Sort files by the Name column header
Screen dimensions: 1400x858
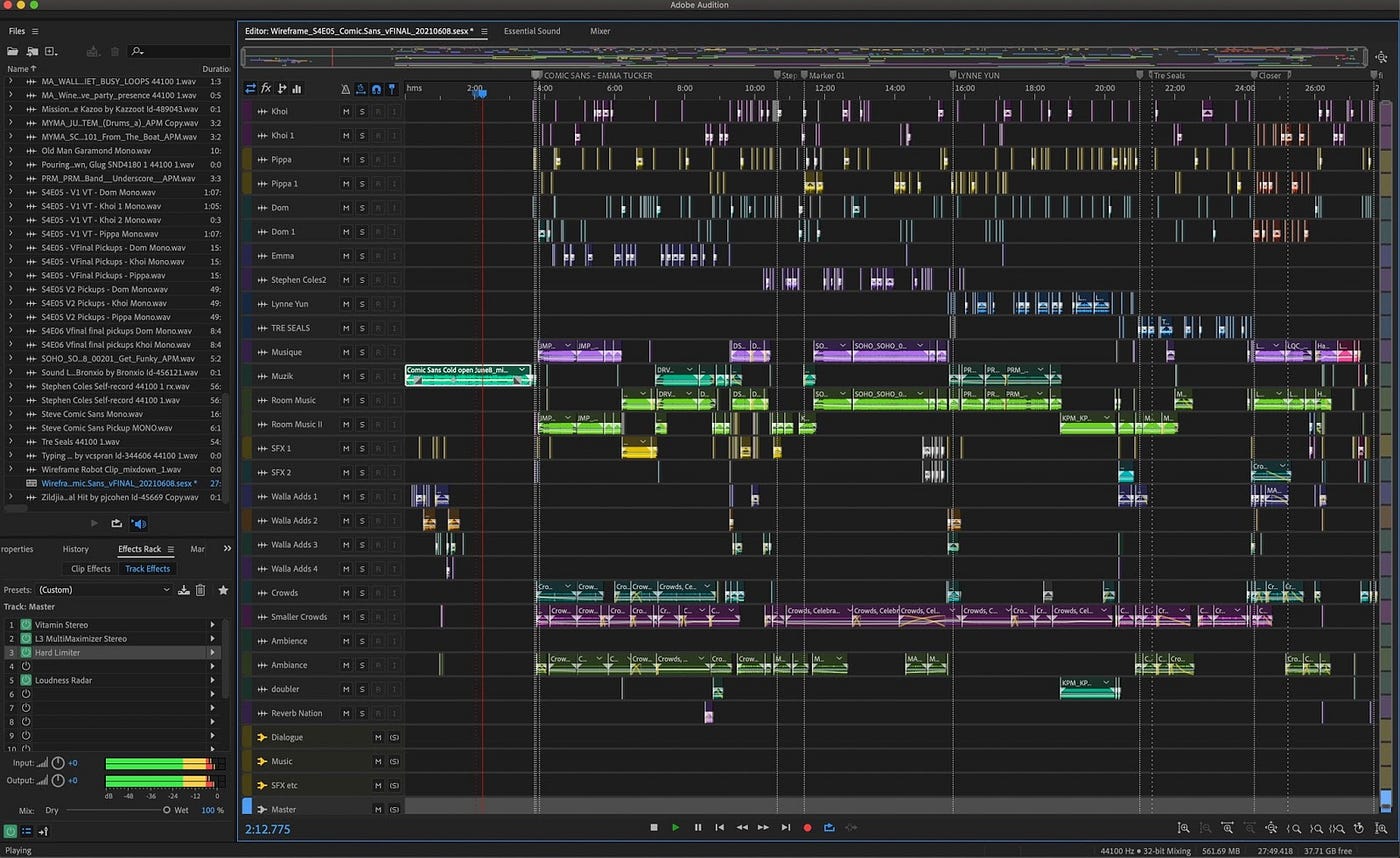19,69
